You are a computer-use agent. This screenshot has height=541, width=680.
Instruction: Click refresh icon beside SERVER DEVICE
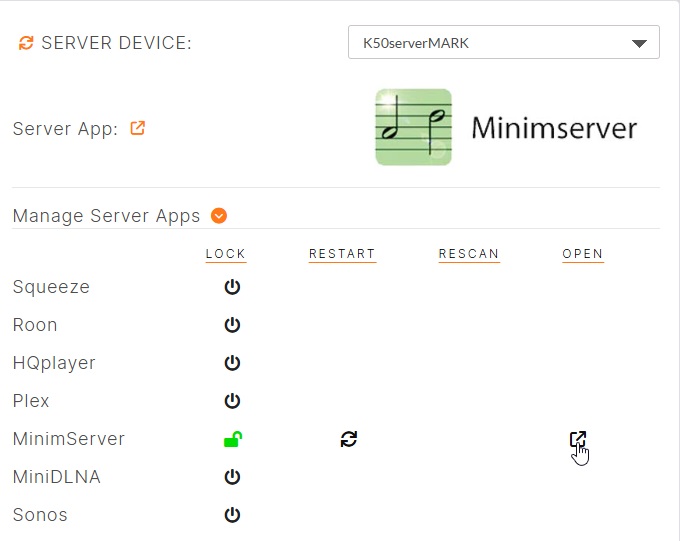26,43
